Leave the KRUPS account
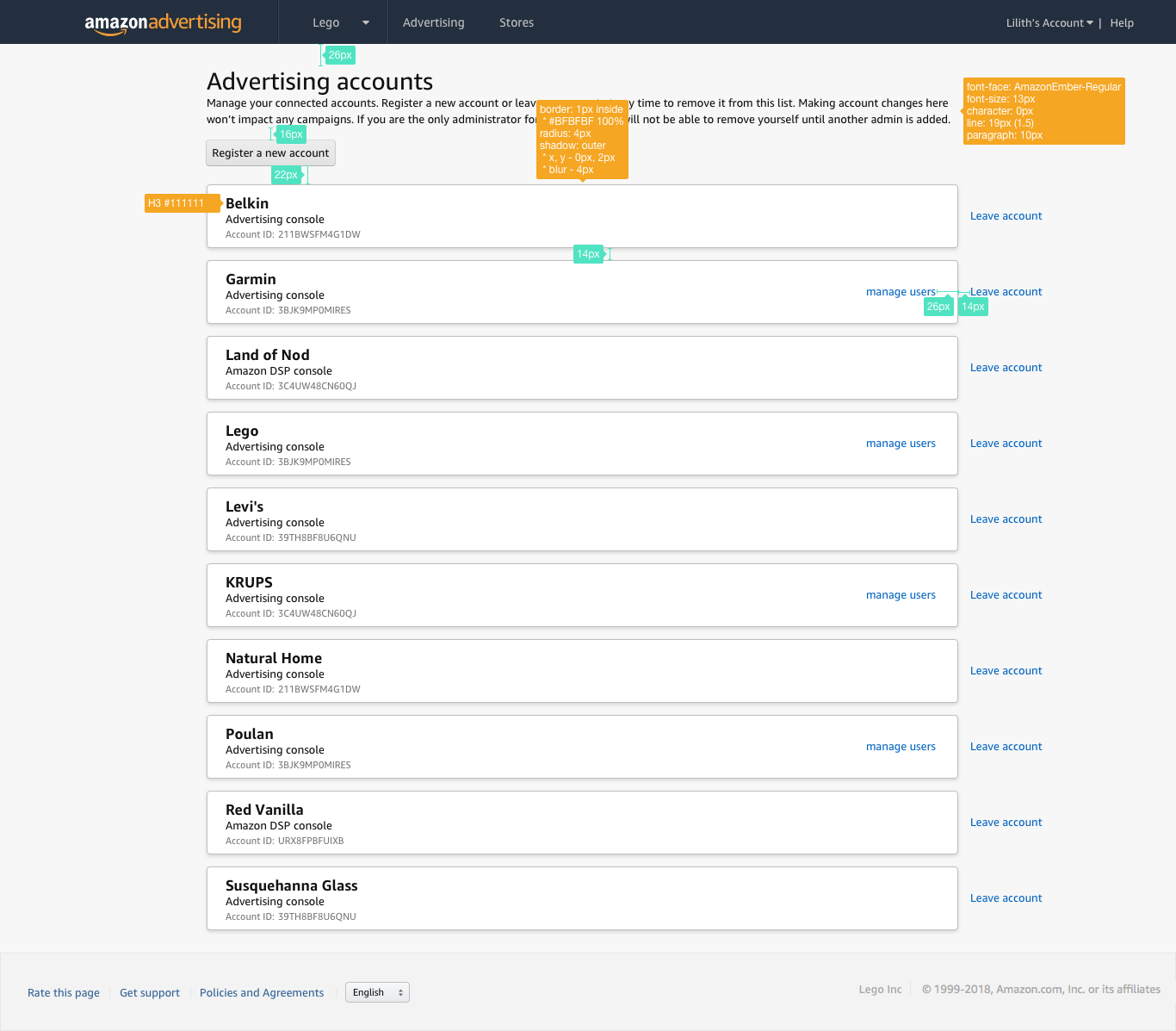1176x1031 pixels. click(x=1006, y=595)
